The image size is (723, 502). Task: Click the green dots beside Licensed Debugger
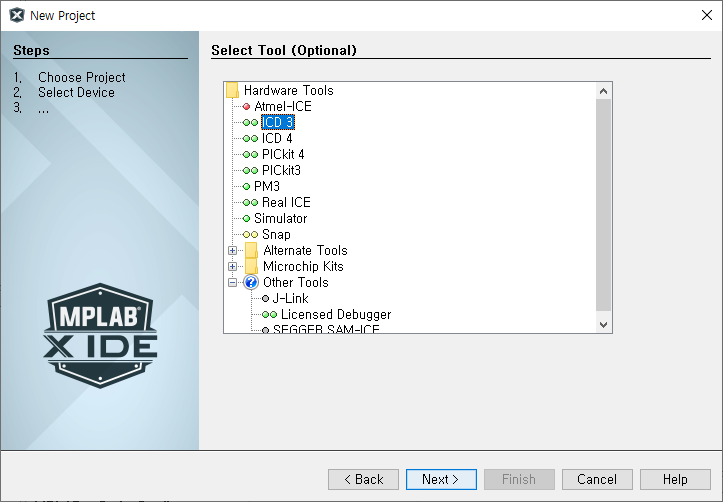click(269, 314)
